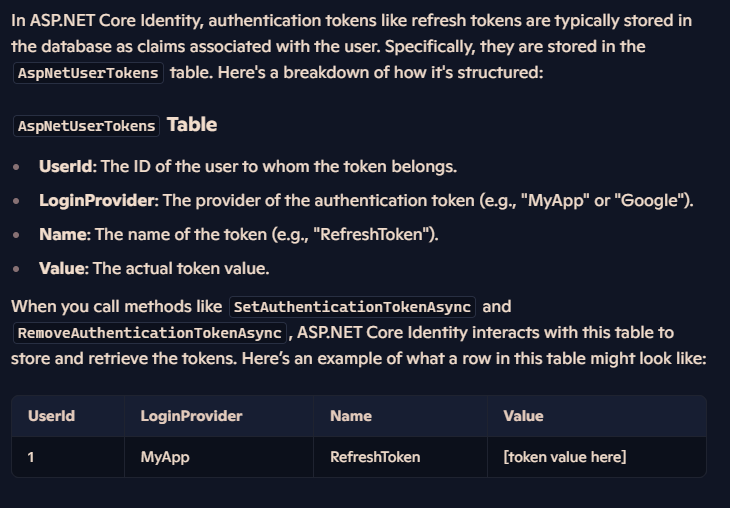Click the bold Table heading word
This screenshot has height=508, width=730.
(192, 125)
